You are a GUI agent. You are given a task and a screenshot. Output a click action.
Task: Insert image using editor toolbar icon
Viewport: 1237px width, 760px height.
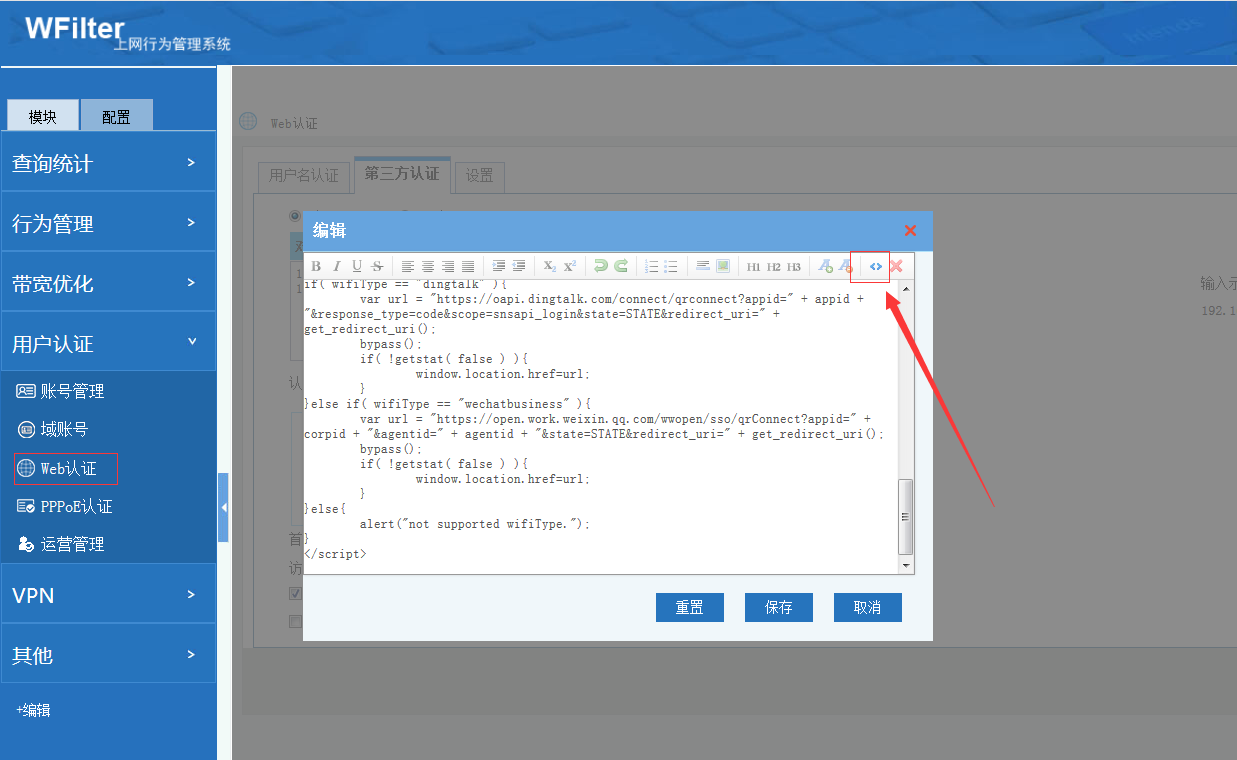(723, 266)
